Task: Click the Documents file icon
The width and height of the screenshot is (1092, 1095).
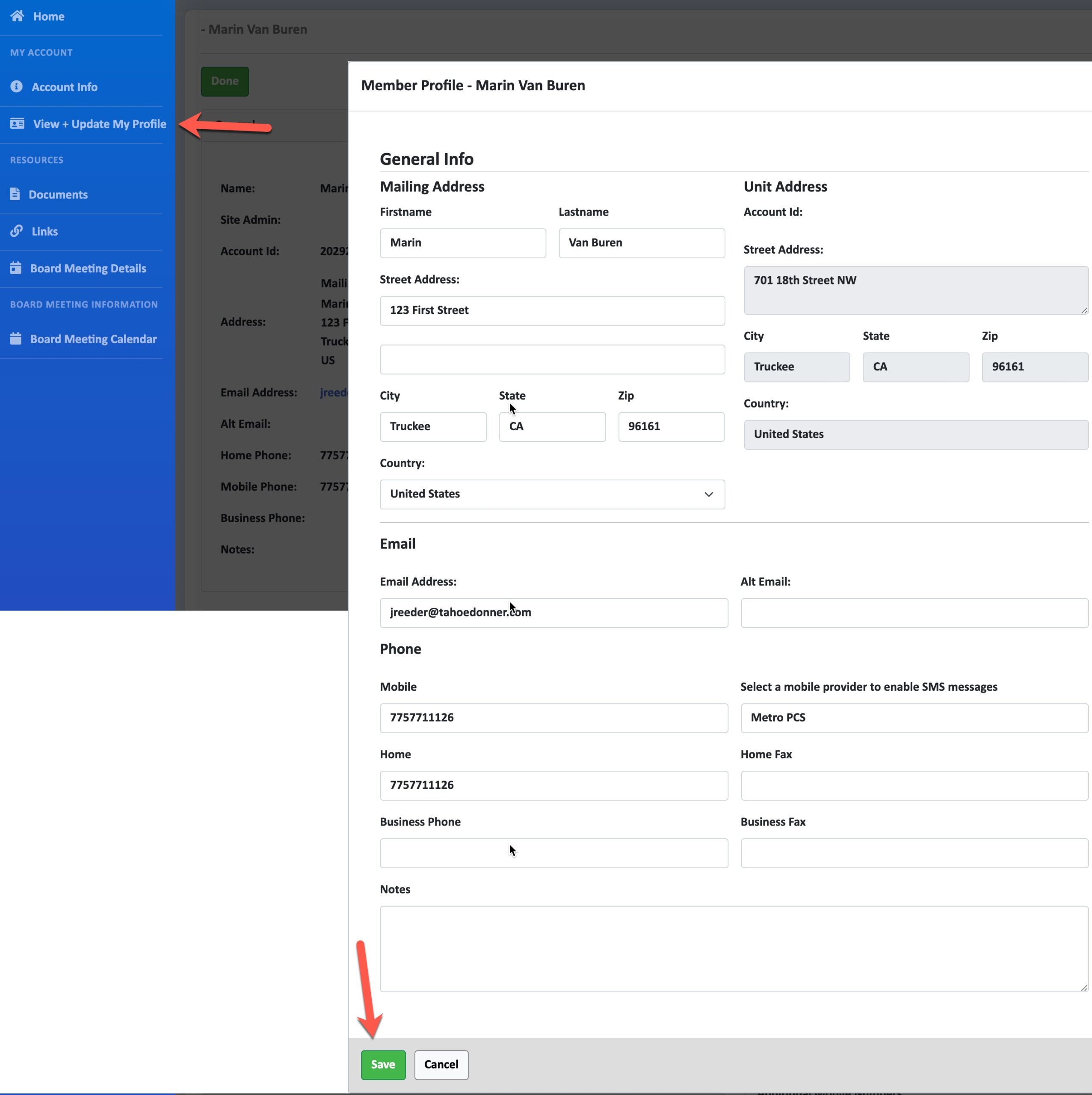Action: click(x=15, y=194)
